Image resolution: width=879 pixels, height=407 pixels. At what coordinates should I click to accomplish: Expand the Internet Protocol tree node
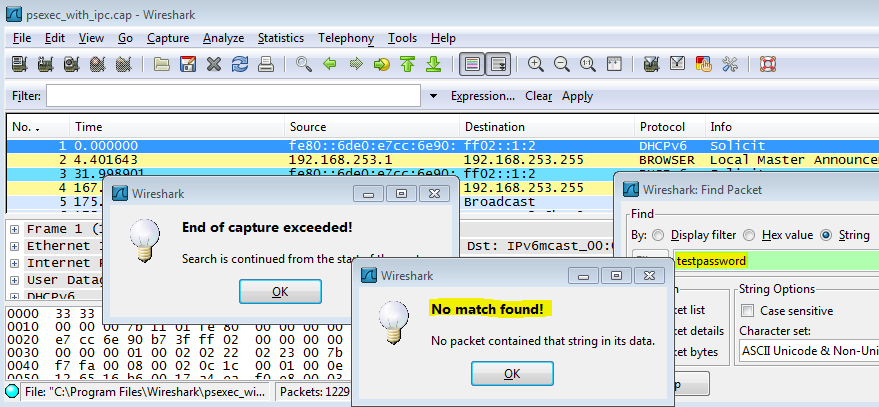[14, 262]
